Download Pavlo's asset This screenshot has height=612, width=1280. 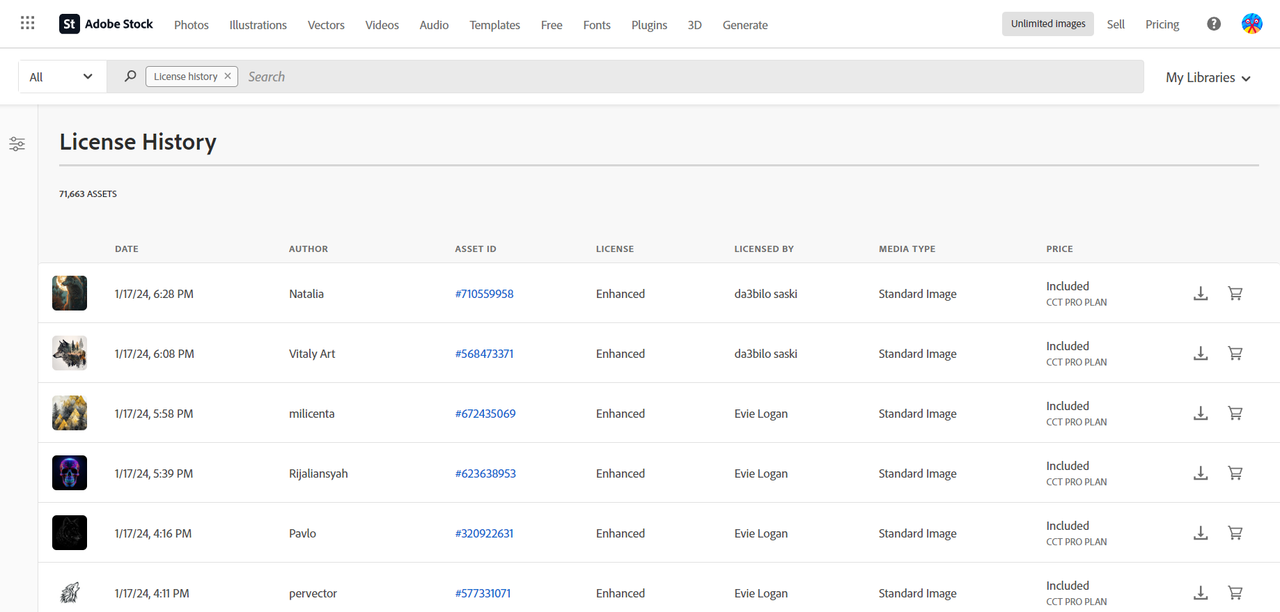(x=1201, y=534)
